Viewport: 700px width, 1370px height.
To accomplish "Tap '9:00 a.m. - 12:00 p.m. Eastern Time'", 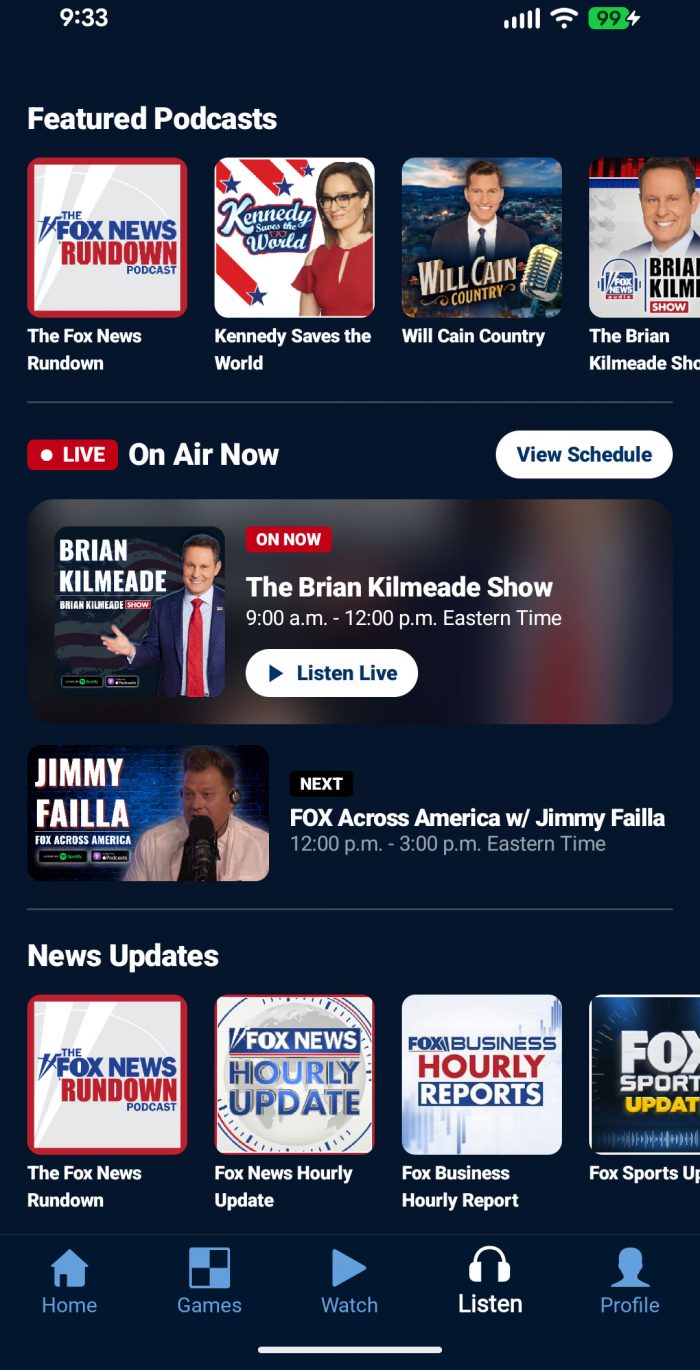I will 404,618.
